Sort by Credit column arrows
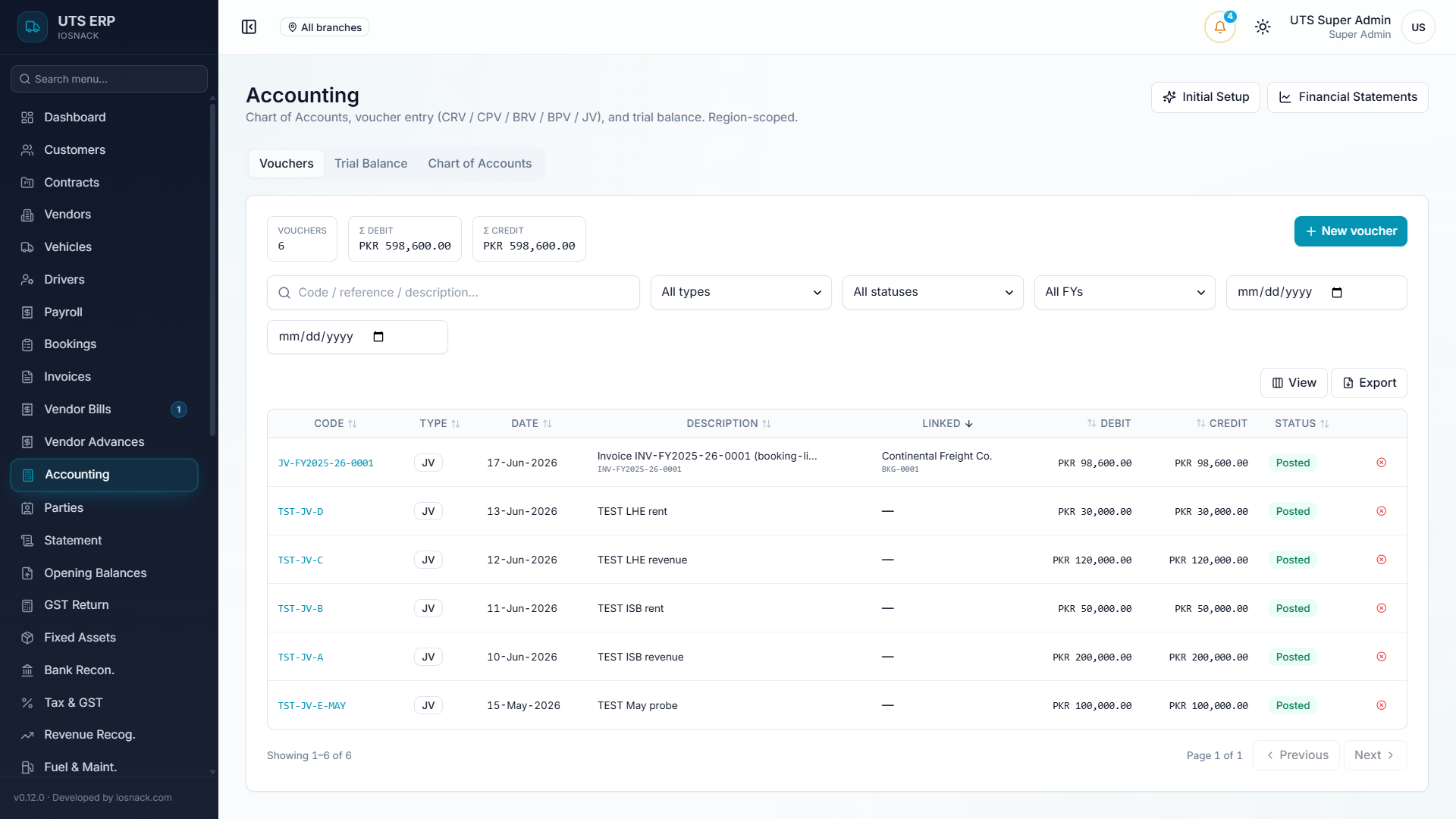 [x=1200, y=423]
